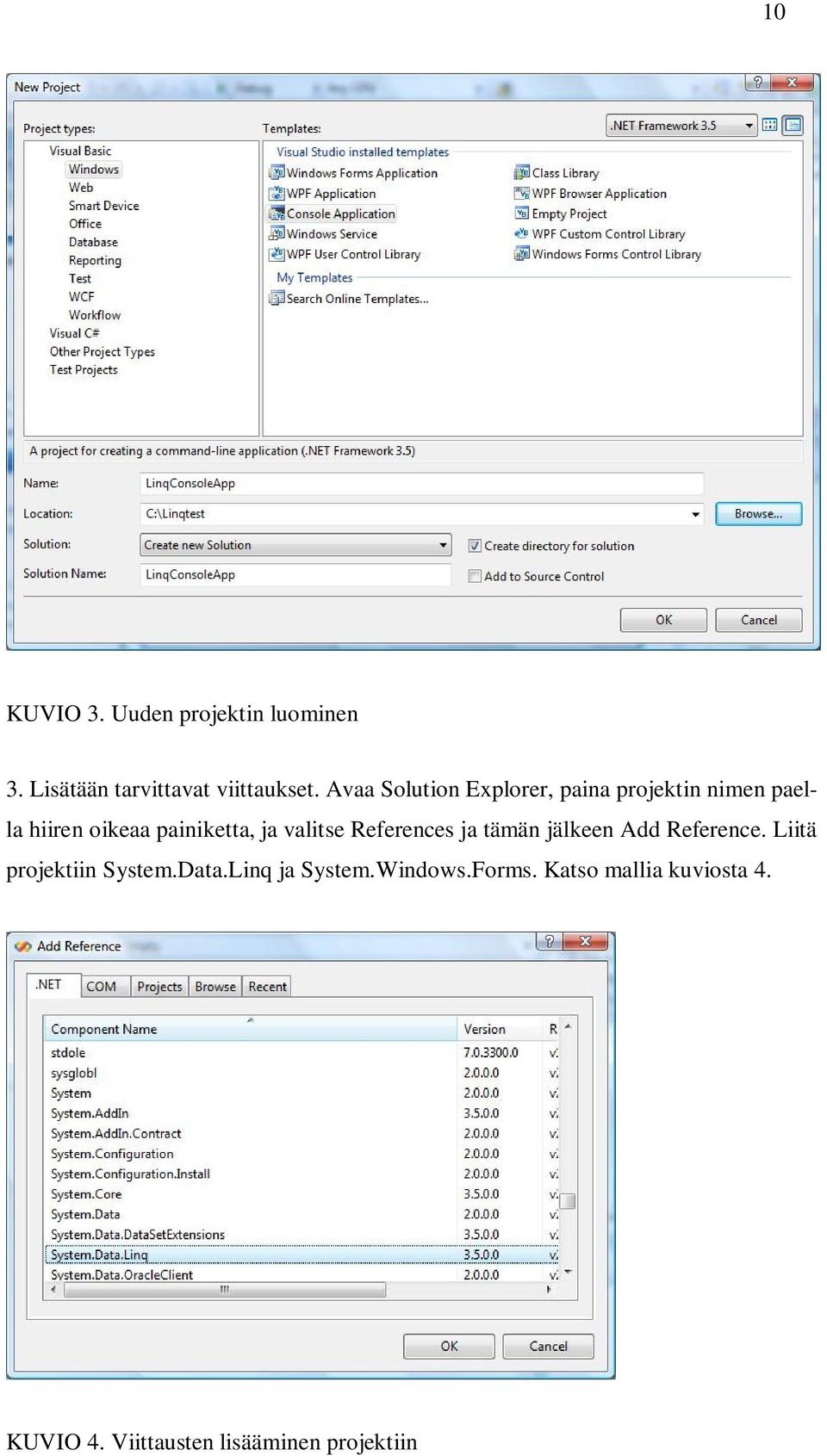Select WPF Custom Control Library icon
Screen dimensions: 827x1456
click(x=521, y=233)
